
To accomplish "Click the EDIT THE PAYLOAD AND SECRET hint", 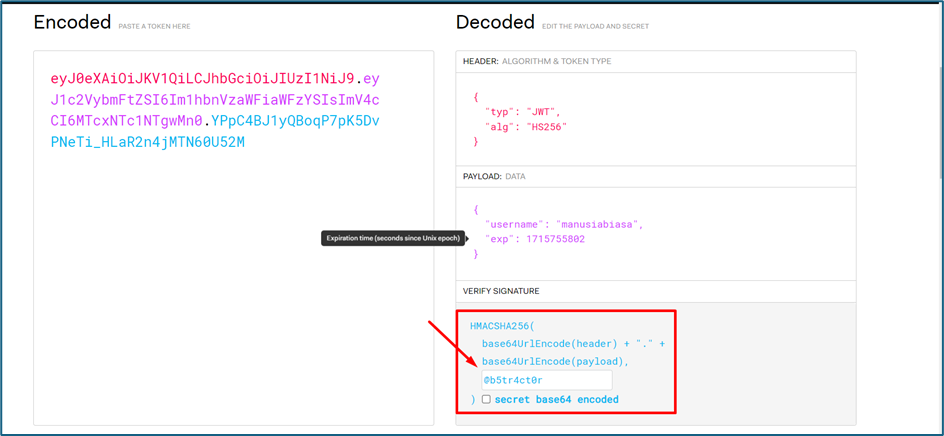I will coord(595,26).
